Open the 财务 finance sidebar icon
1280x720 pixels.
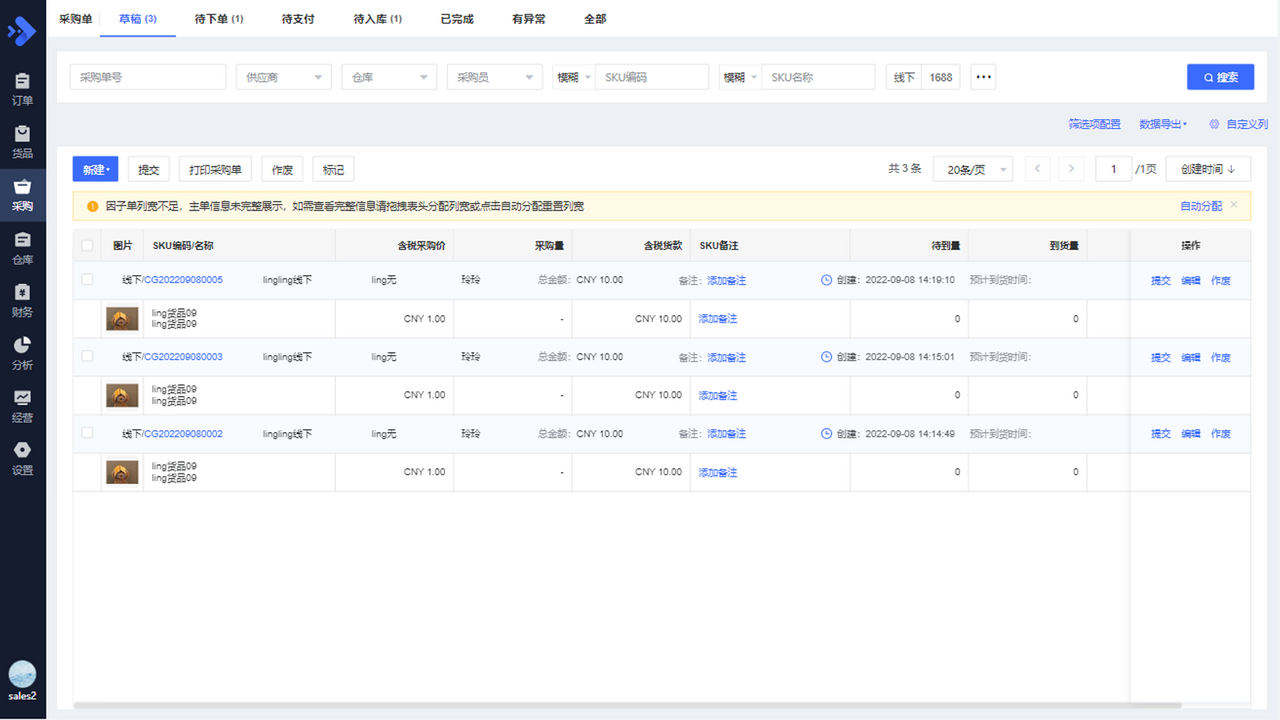coord(22,300)
